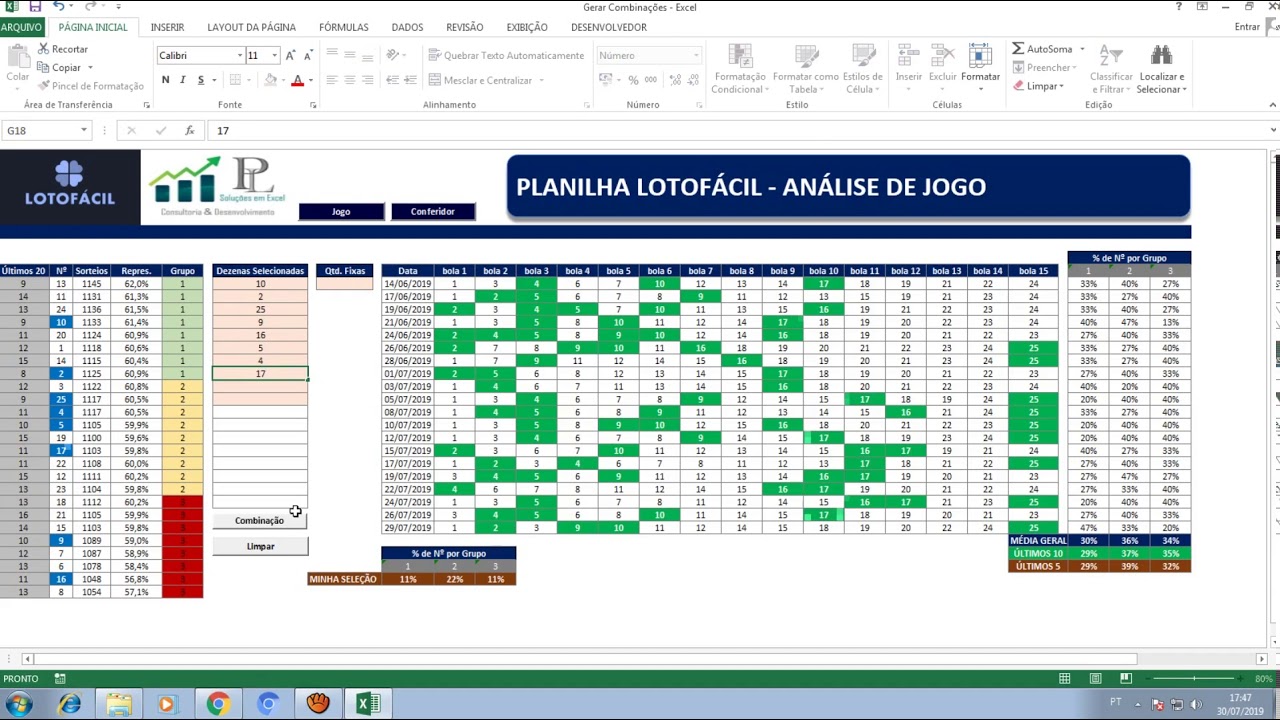Open the INSERIR tab
Screen dimensions: 1280x720
167,27
